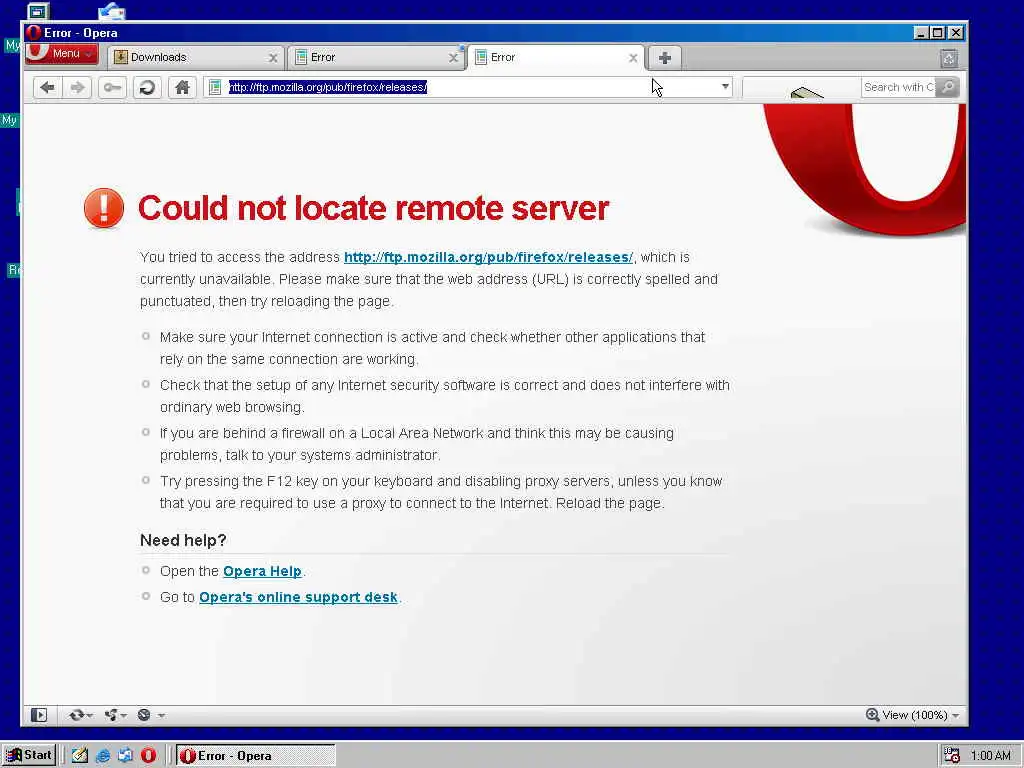
Task: Launch Internet Explorer from Quick Launch
Action: click(103, 756)
